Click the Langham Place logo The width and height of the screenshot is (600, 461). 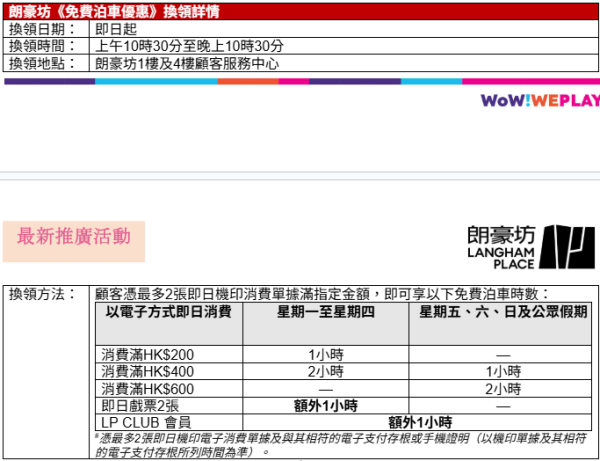click(x=532, y=247)
